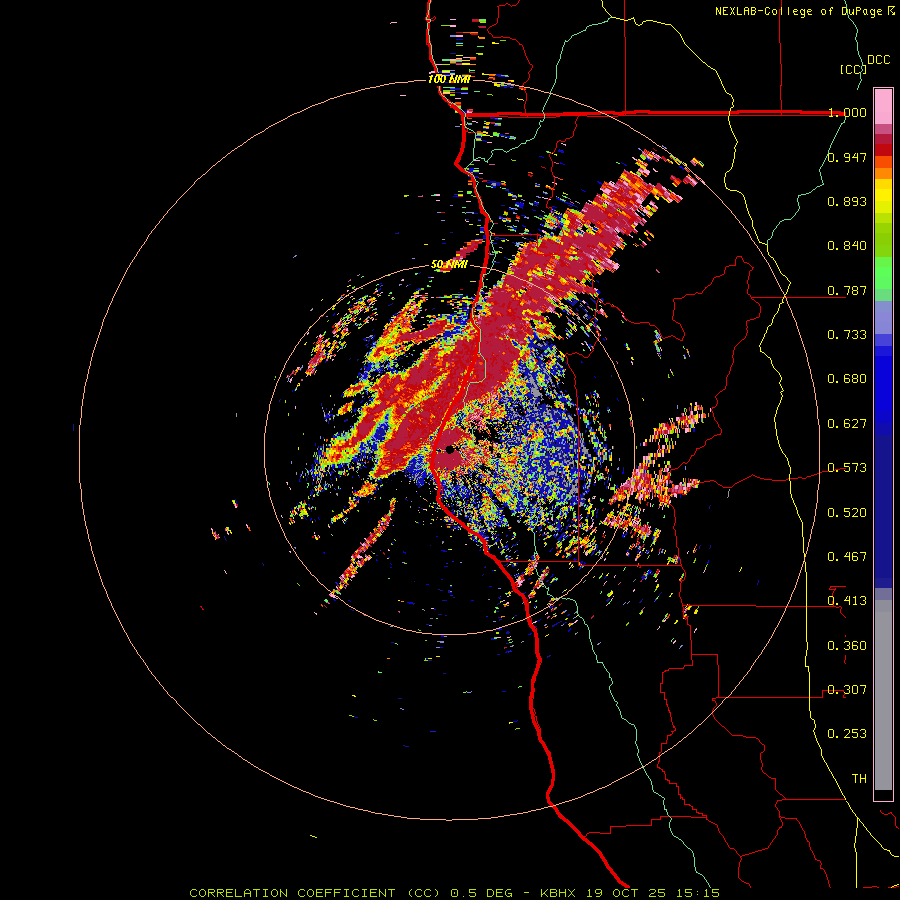Click the 0.5 DEG elevation text in the footer
The height and width of the screenshot is (900, 900).
(x=481, y=893)
